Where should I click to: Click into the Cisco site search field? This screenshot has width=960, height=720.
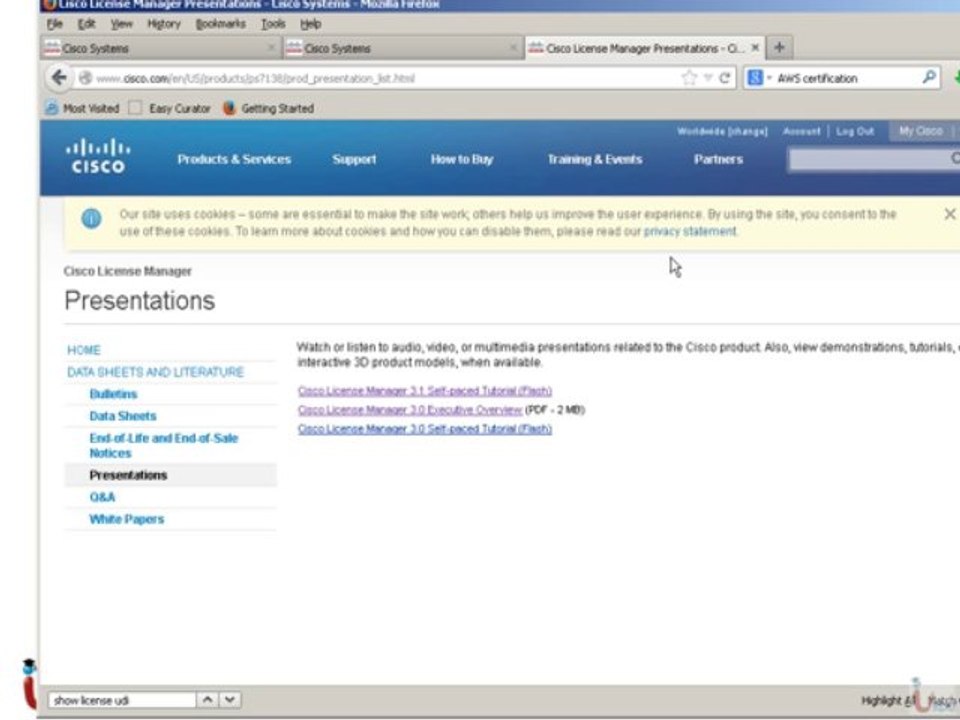click(x=874, y=159)
